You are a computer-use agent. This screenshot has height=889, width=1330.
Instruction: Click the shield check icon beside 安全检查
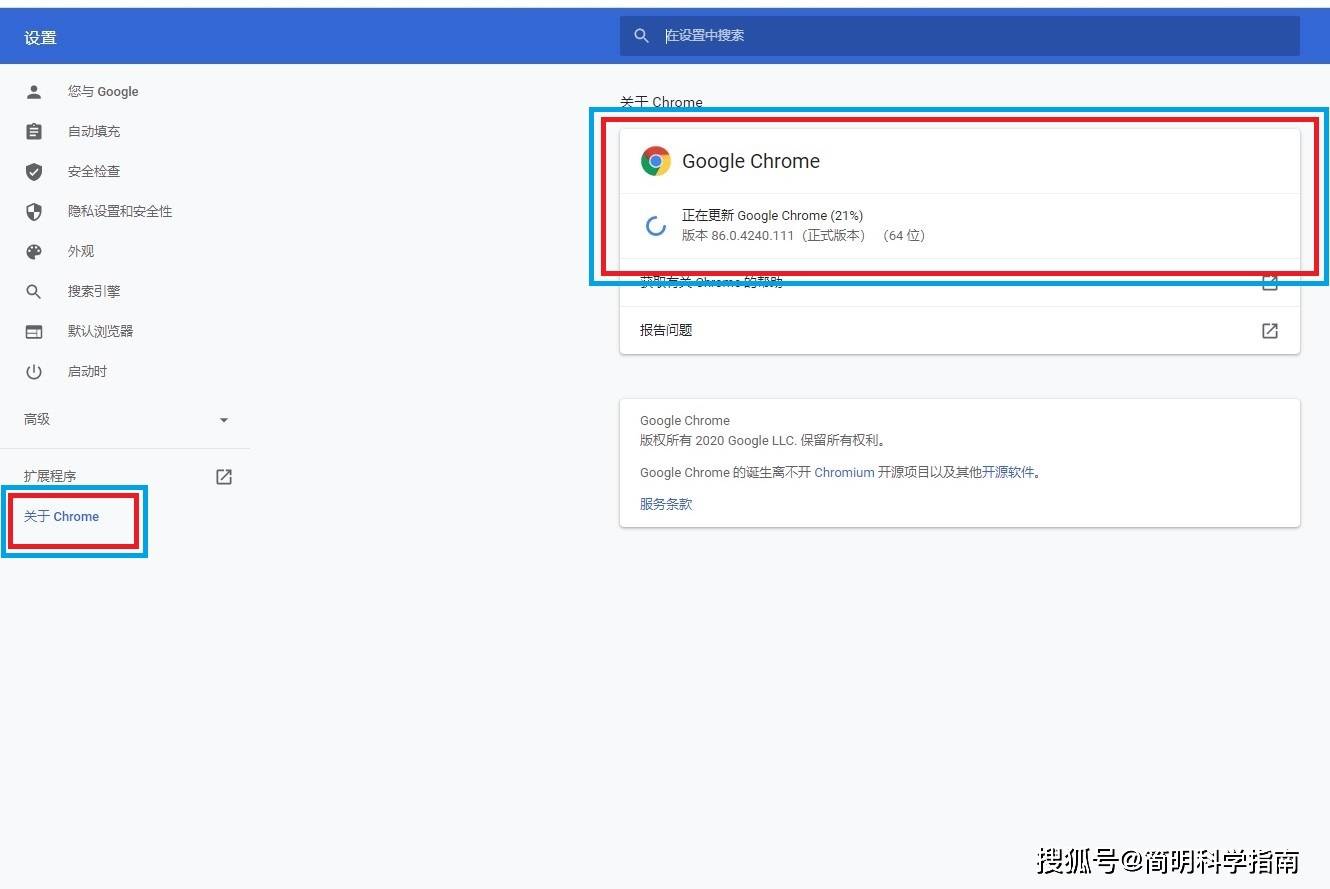34,172
